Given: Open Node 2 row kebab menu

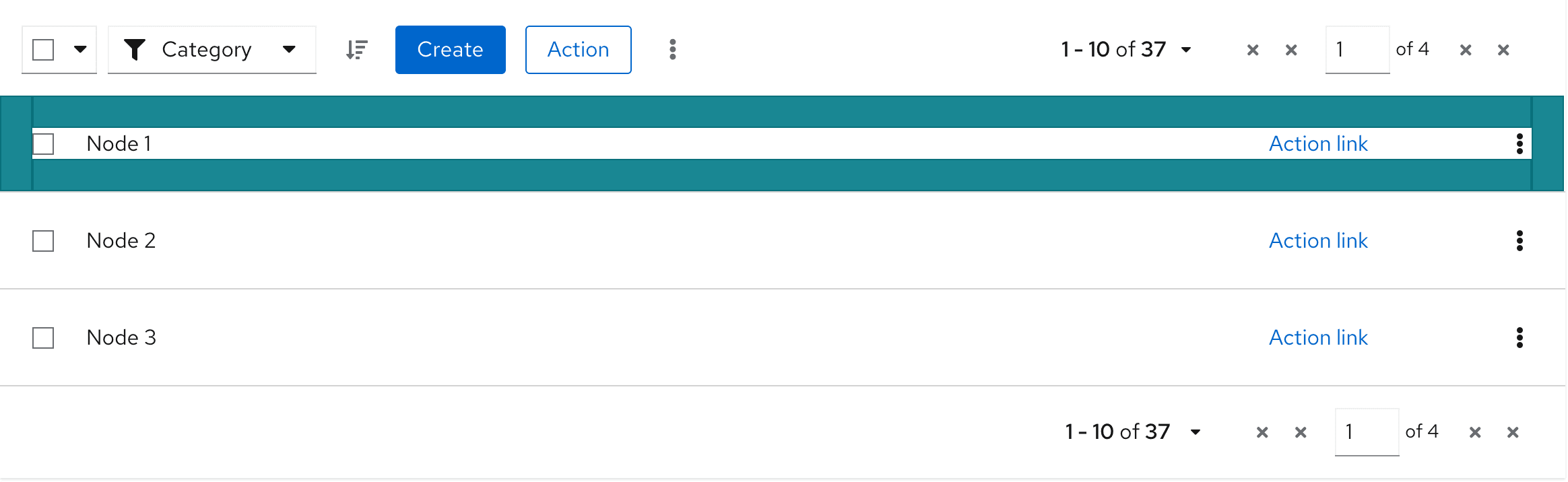Looking at the screenshot, I should coord(1520,240).
